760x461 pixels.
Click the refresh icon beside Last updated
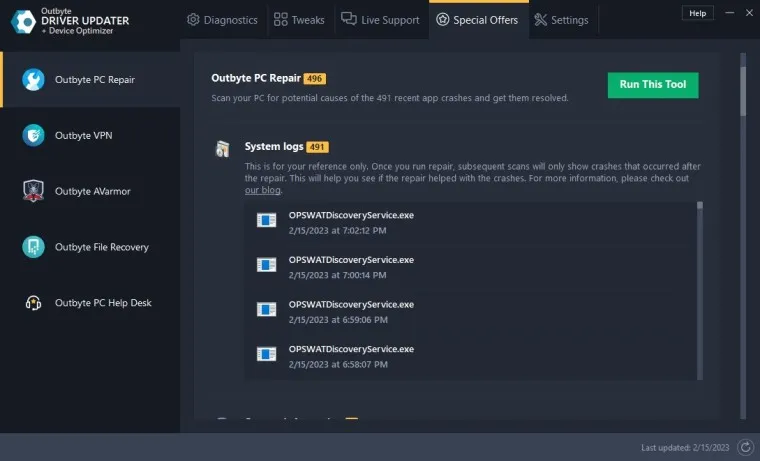[x=745, y=447]
